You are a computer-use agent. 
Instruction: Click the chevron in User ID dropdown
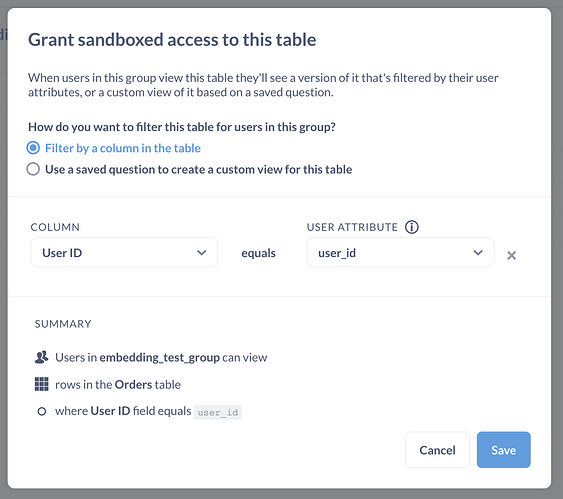coord(202,253)
